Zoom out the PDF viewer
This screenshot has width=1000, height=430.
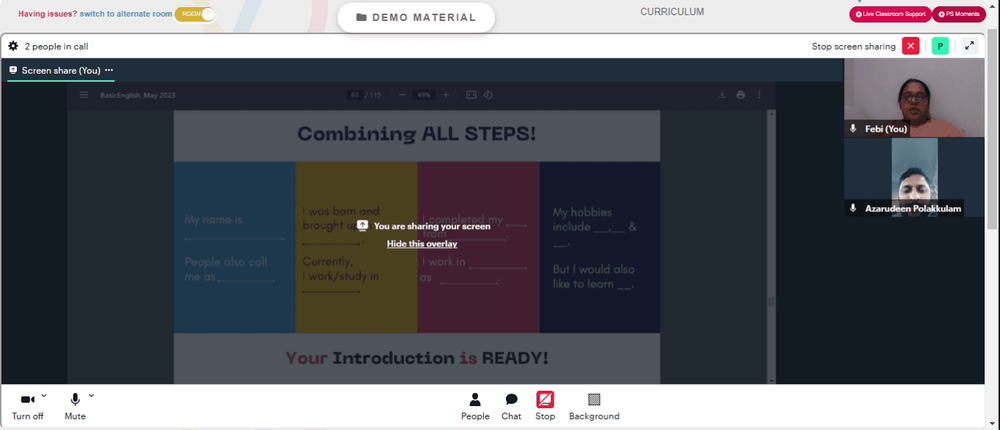[402, 95]
